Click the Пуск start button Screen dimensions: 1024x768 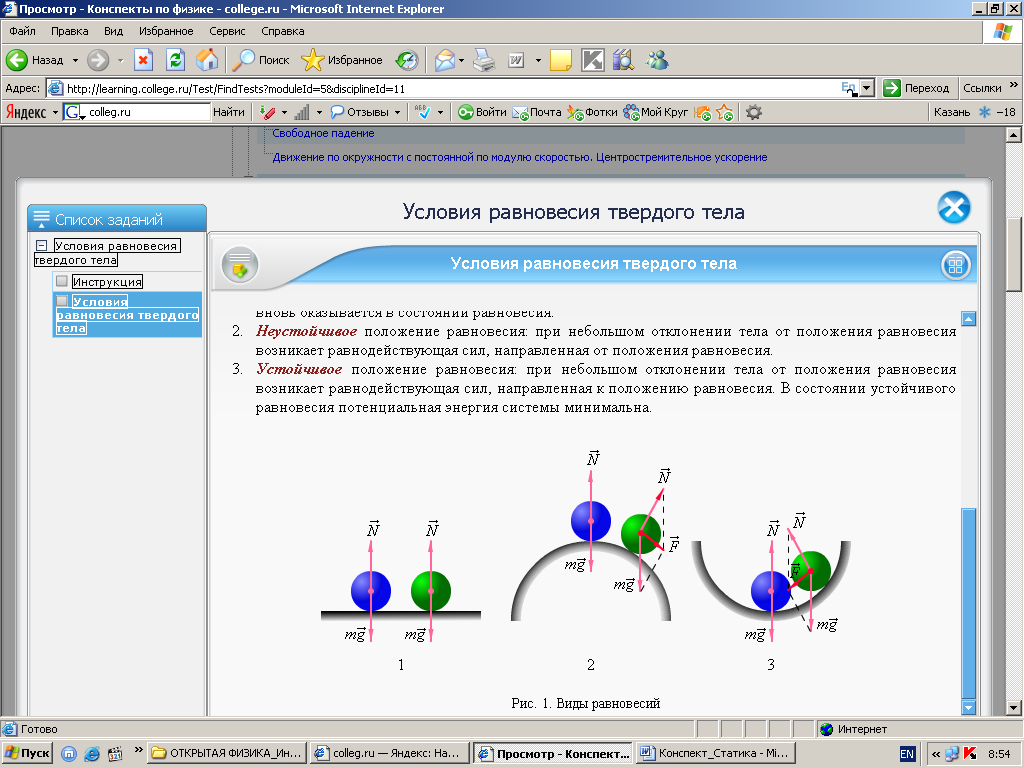27,753
